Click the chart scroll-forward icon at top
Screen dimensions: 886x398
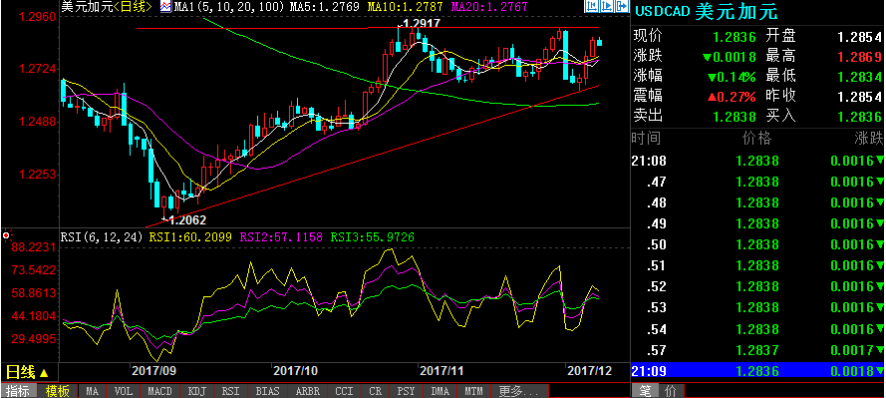(x=606, y=6)
